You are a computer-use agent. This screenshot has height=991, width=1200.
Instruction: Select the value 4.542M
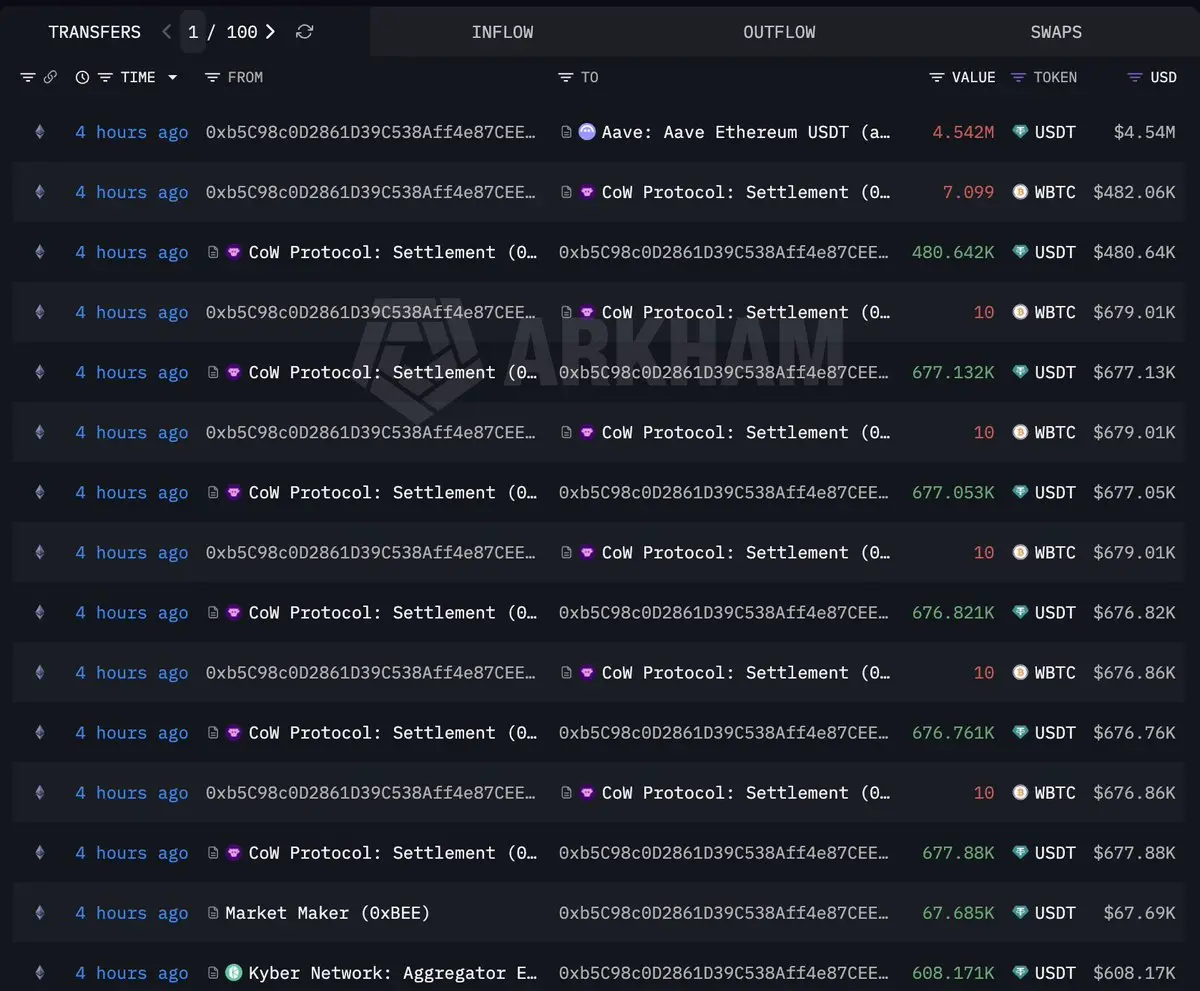pos(963,132)
